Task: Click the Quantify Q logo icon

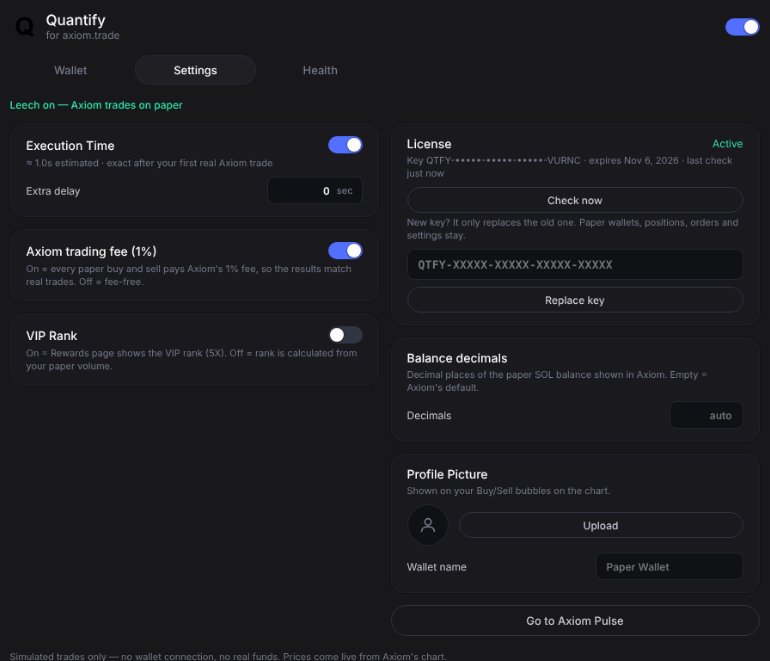Action: coord(25,27)
